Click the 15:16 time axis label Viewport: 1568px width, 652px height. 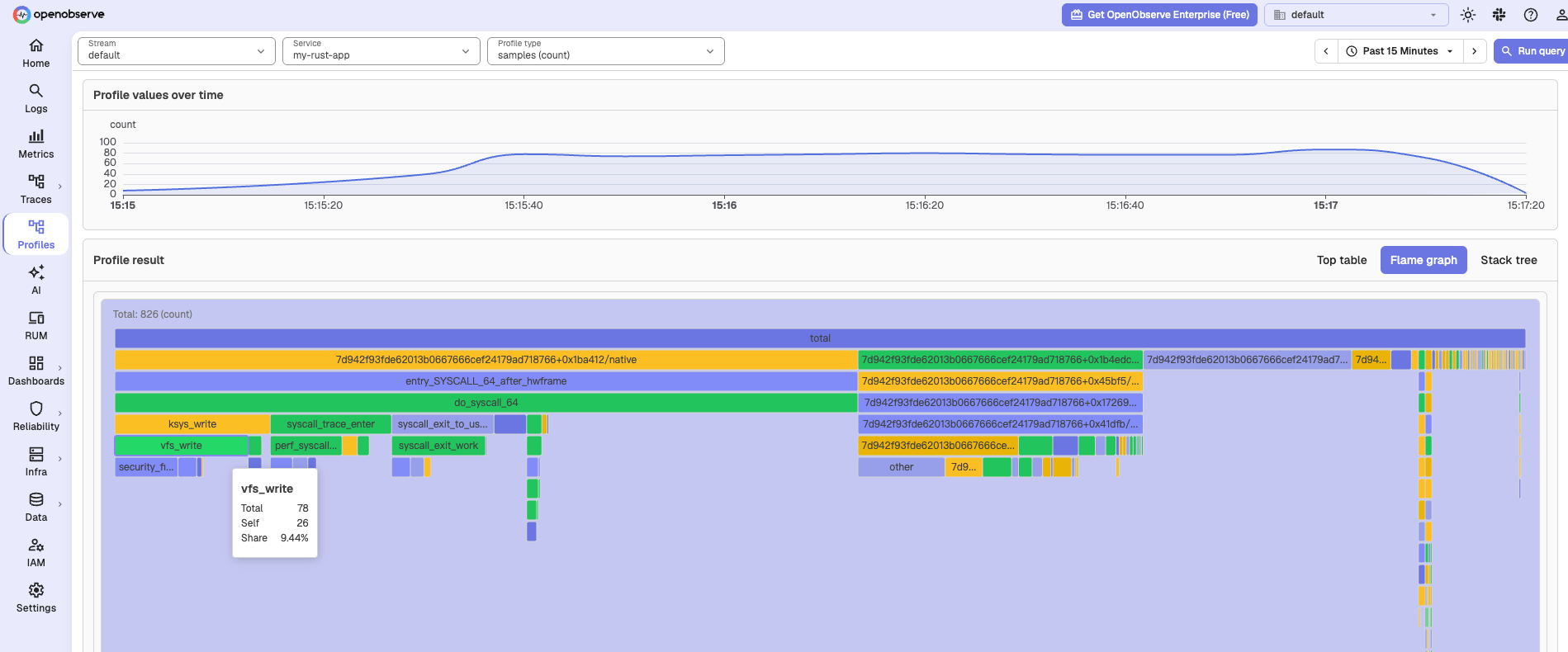click(724, 206)
